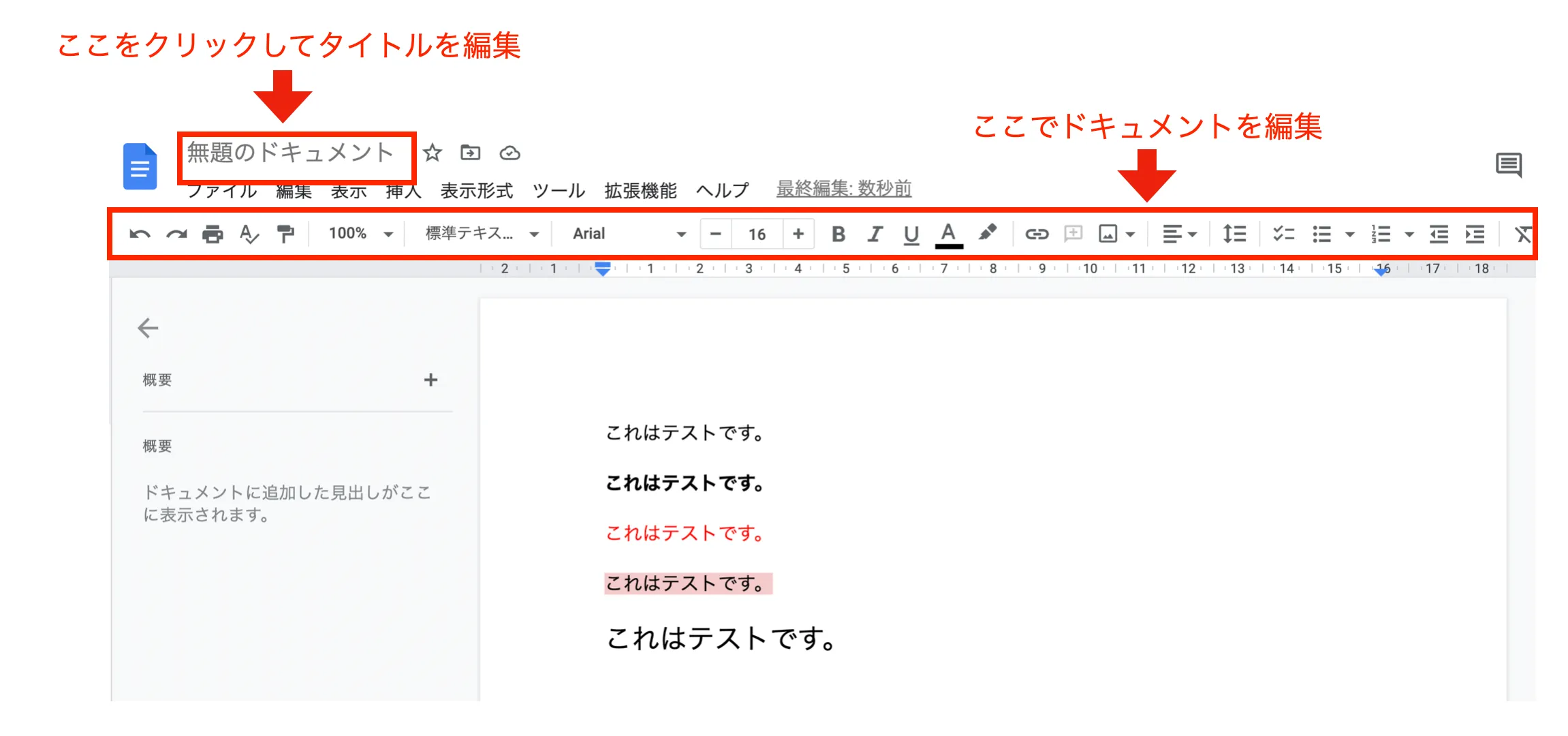Click the bold これはテストです。 line

click(685, 483)
